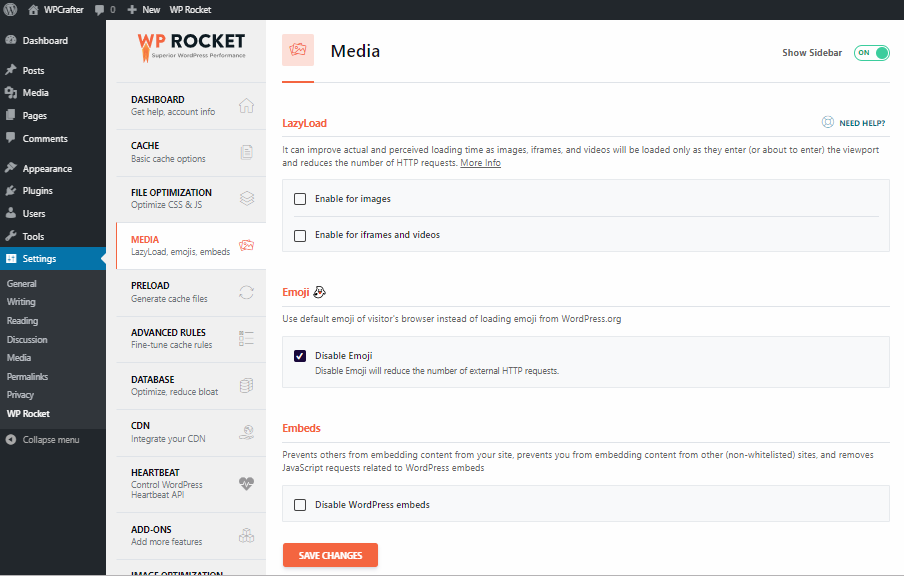Image resolution: width=904 pixels, height=576 pixels.
Task: Click the list icon beside ADVANCED RULES
Action: click(246, 338)
